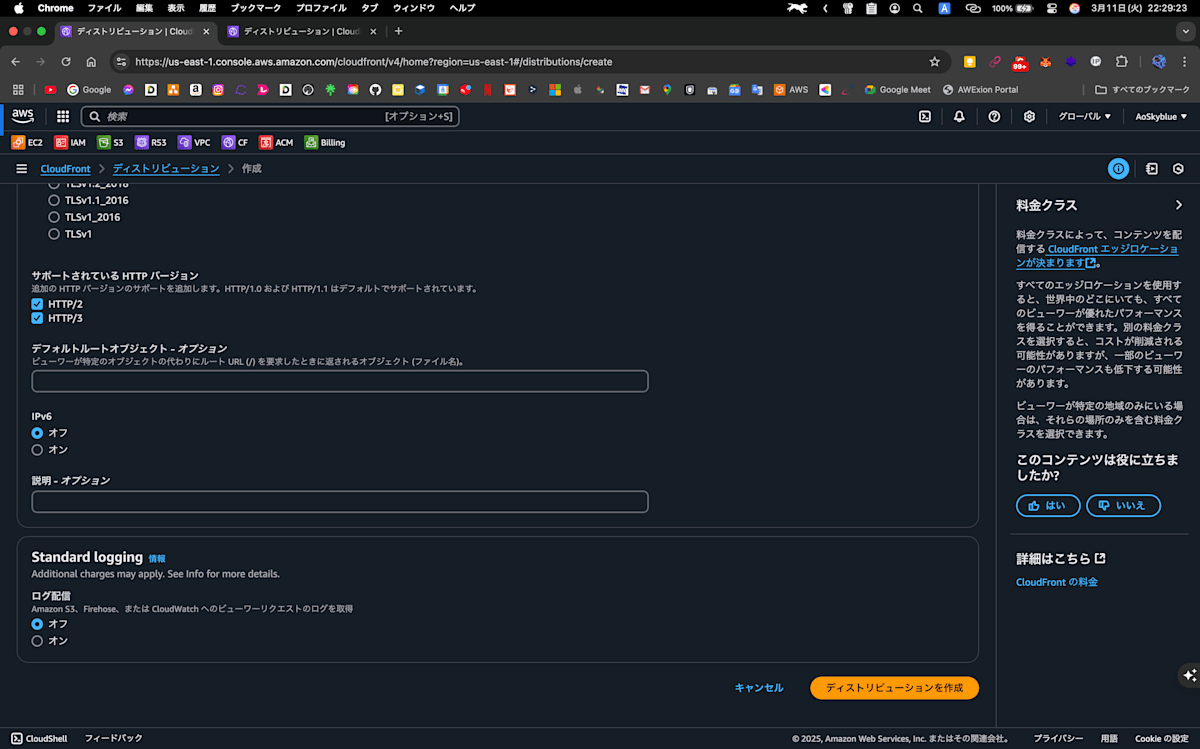
Task: Open the フィードバック footer link
Action: coord(113,738)
